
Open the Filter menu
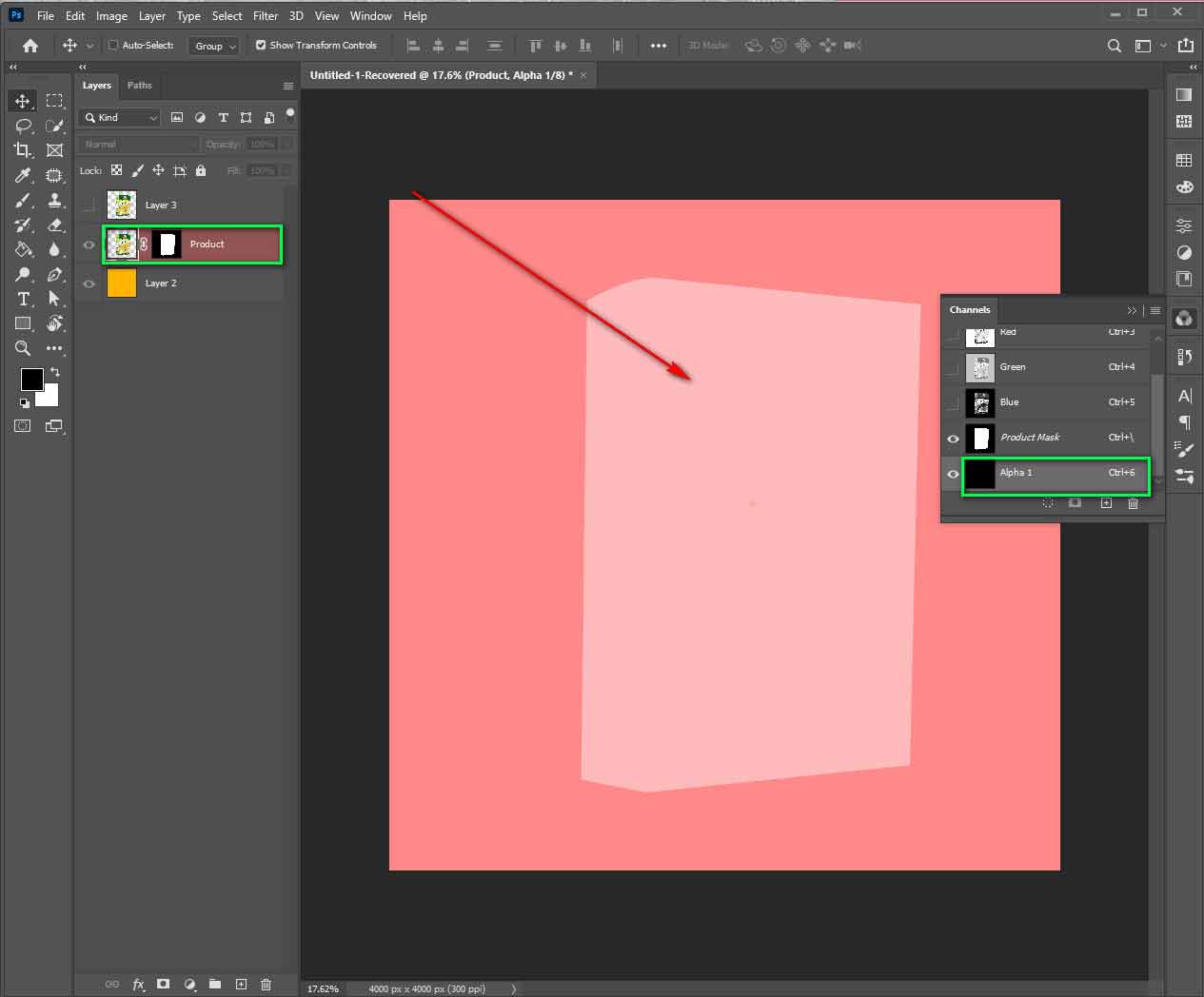click(265, 15)
